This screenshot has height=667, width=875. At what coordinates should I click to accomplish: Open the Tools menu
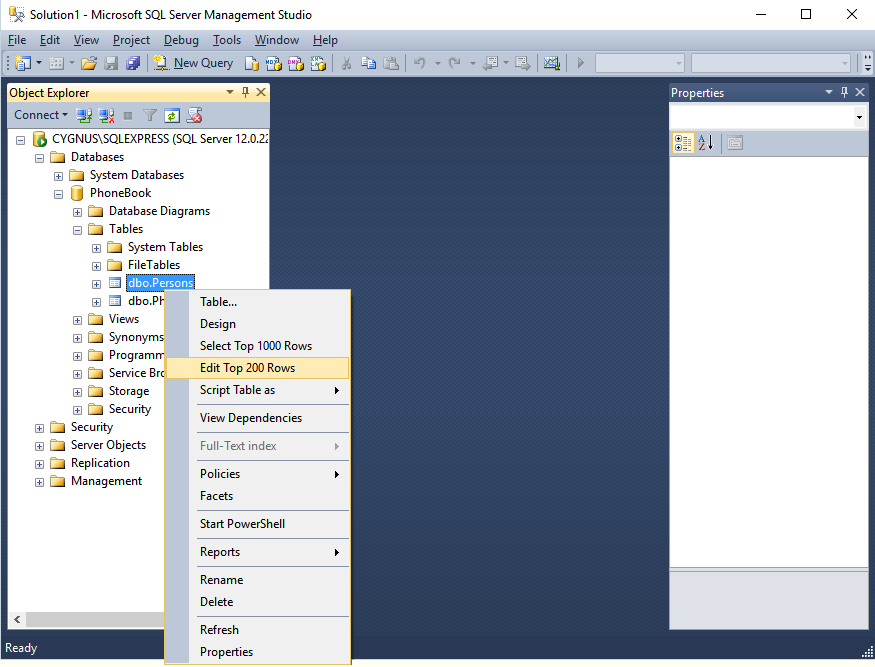pos(227,40)
